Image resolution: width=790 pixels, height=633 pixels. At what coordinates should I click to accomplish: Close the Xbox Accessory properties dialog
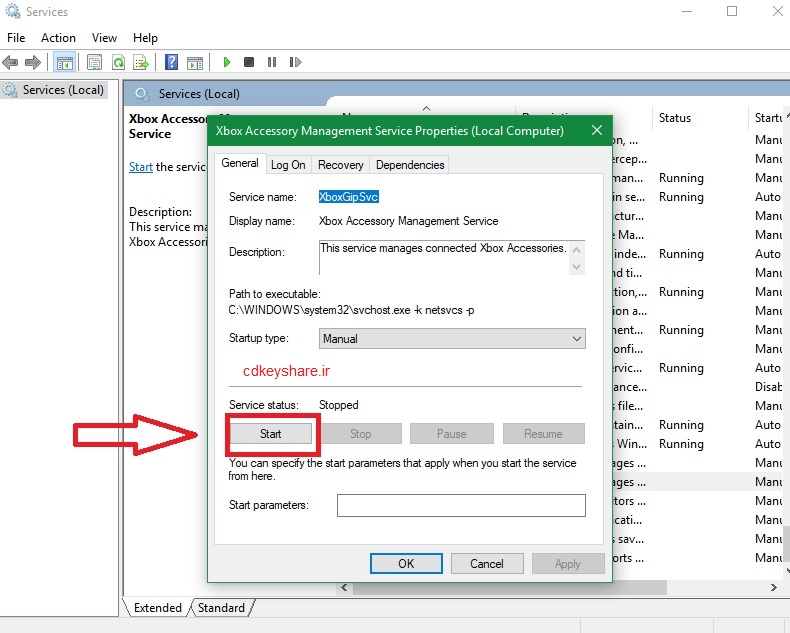pos(597,131)
